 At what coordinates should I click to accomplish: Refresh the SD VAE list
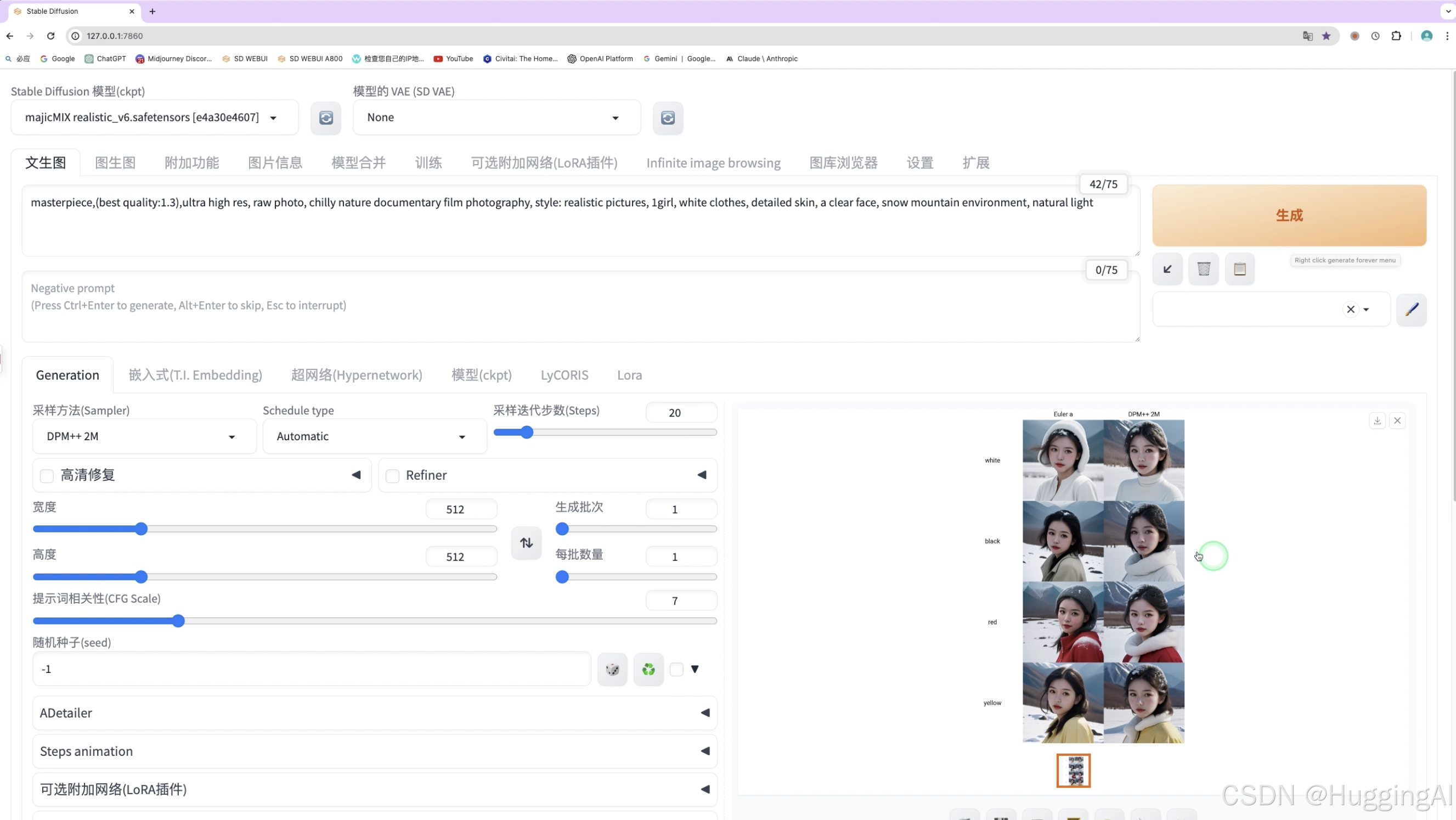tap(668, 117)
